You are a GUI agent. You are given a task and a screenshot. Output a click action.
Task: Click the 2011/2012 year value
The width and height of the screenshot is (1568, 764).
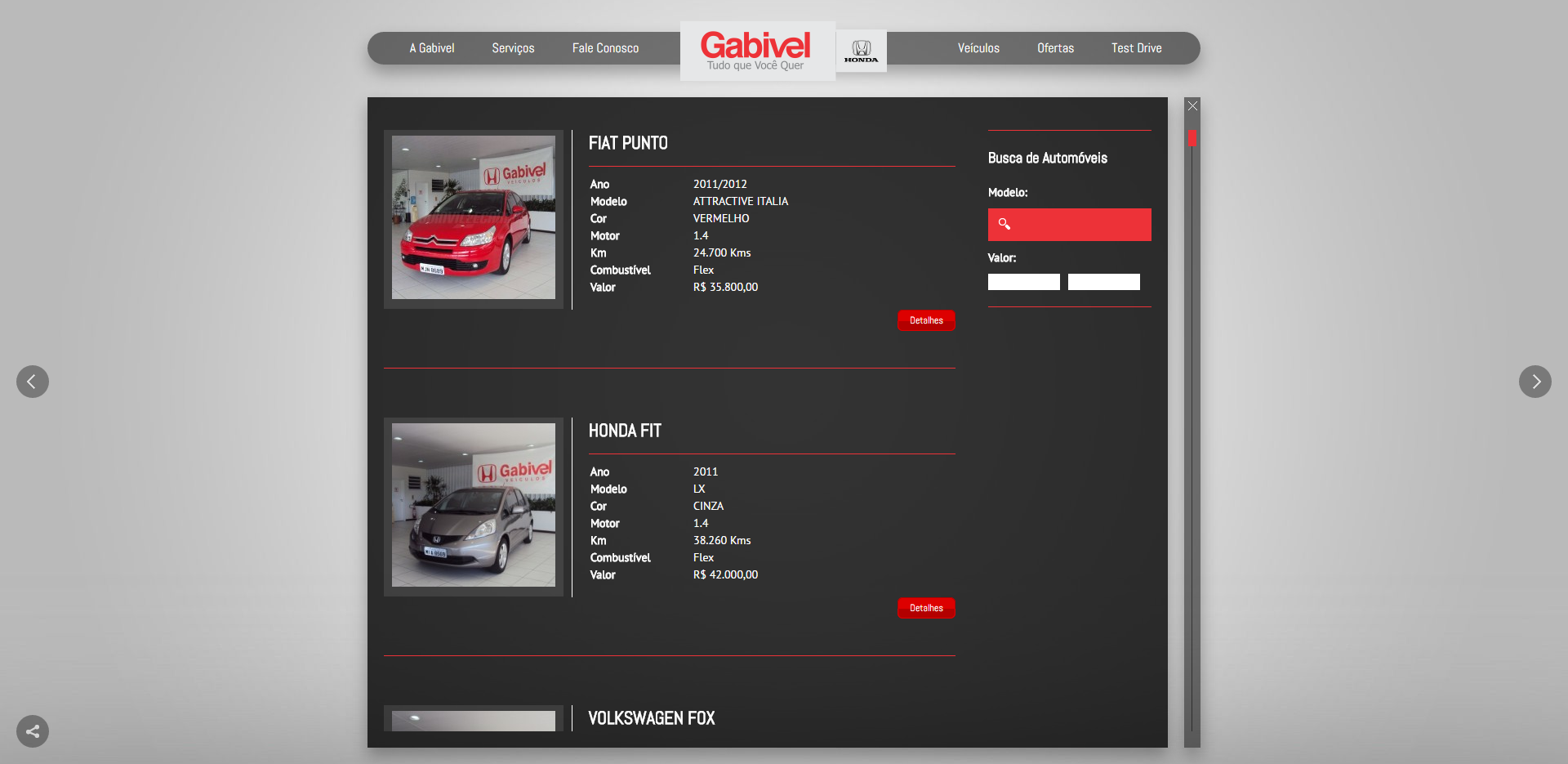pyautogui.click(x=720, y=184)
